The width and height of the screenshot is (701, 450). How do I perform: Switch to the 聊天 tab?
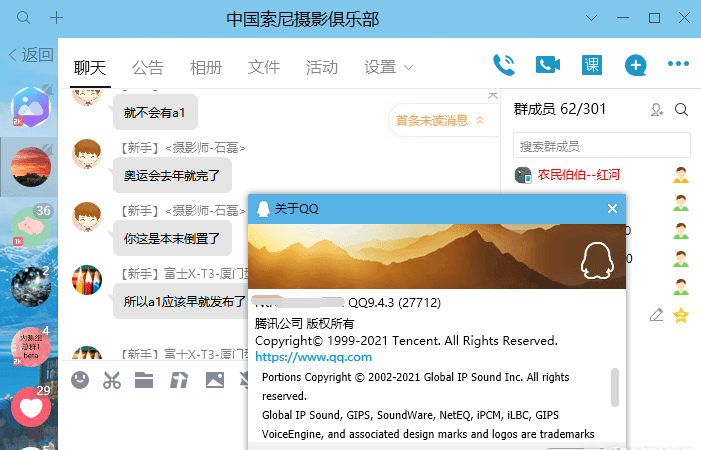(90, 68)
